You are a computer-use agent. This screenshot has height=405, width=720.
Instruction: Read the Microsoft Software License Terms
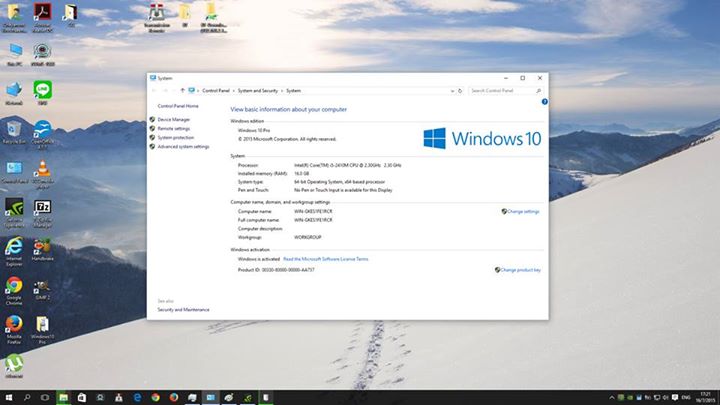(326, 259)
